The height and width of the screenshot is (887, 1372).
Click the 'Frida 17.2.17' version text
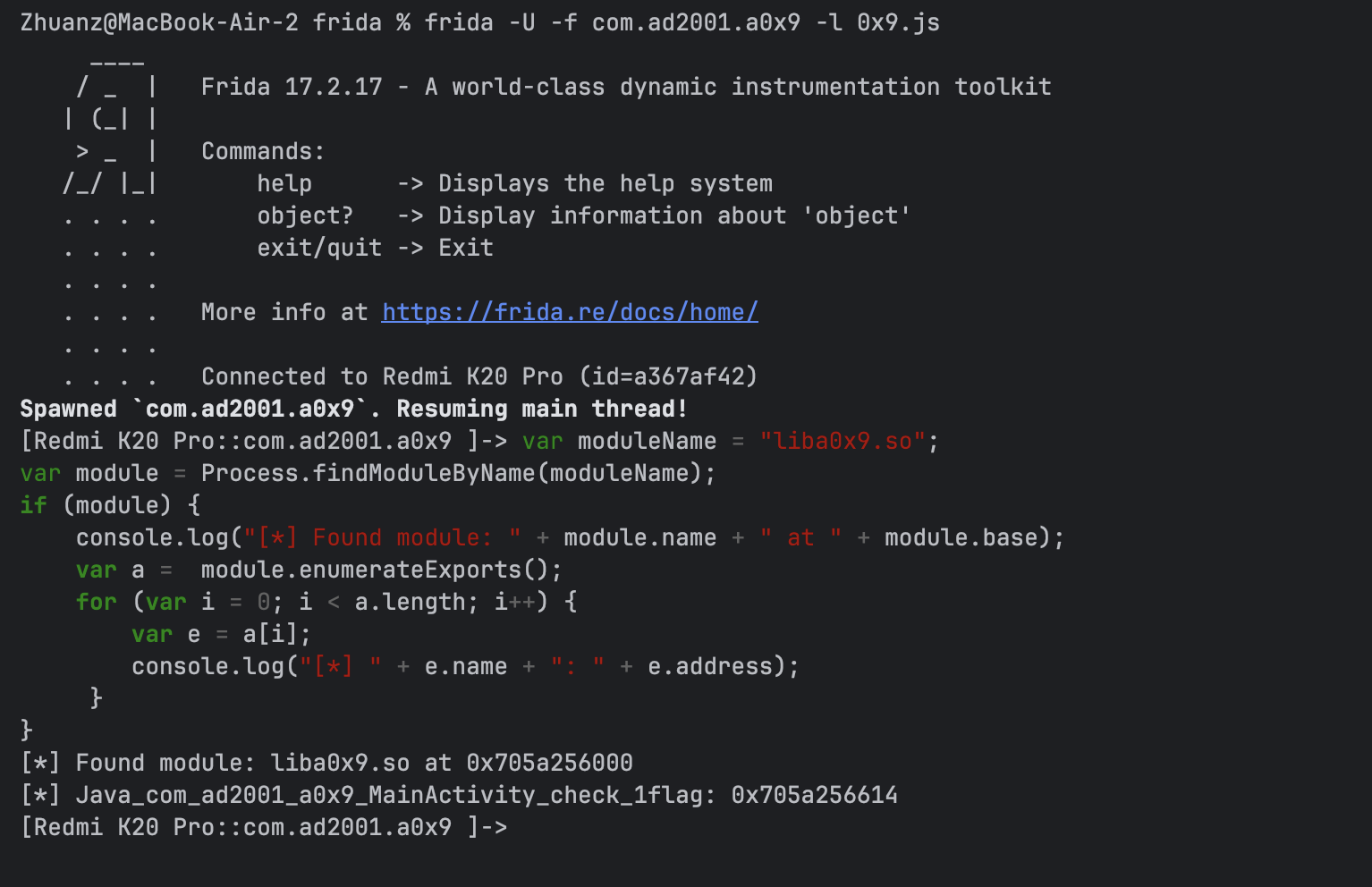pos(292,87)
